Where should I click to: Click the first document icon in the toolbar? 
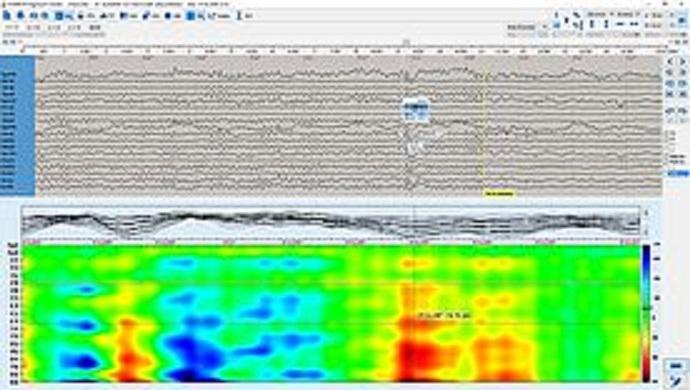pyautogui.click(x=7, y=16)
